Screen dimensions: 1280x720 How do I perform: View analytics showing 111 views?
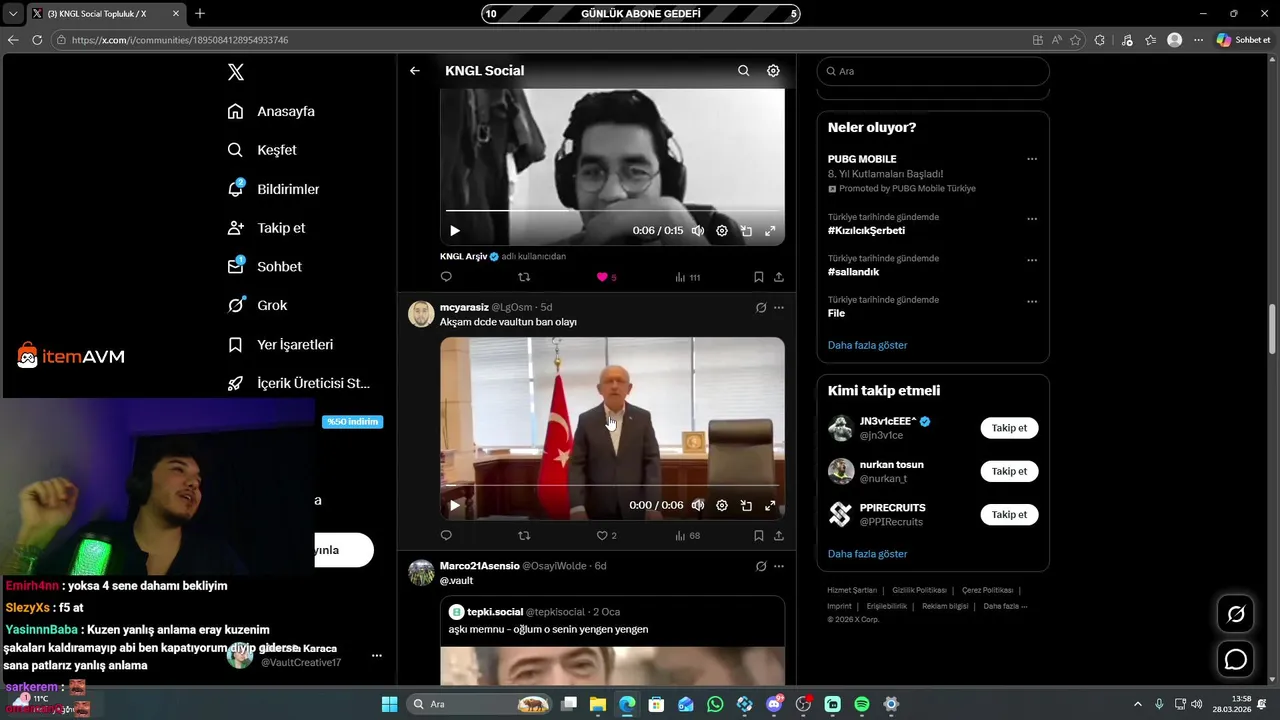click(687, 277)
